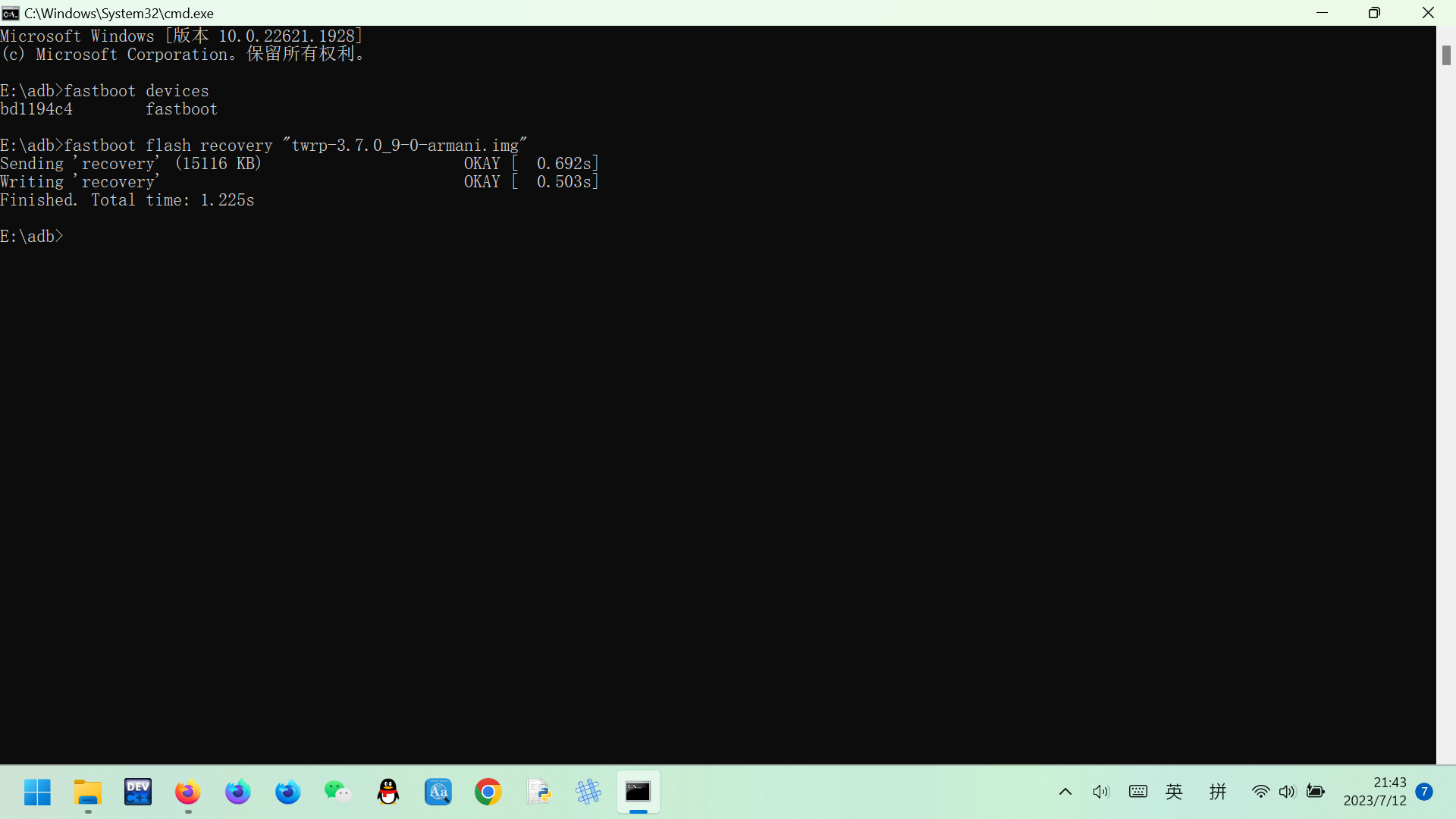Open the Windows Start menu

click(37, 792)
